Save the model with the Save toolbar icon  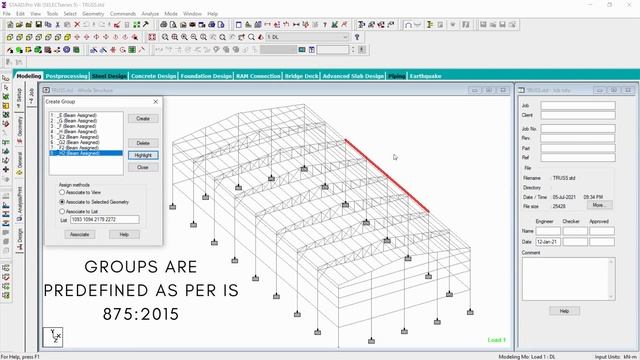point(38,24)
